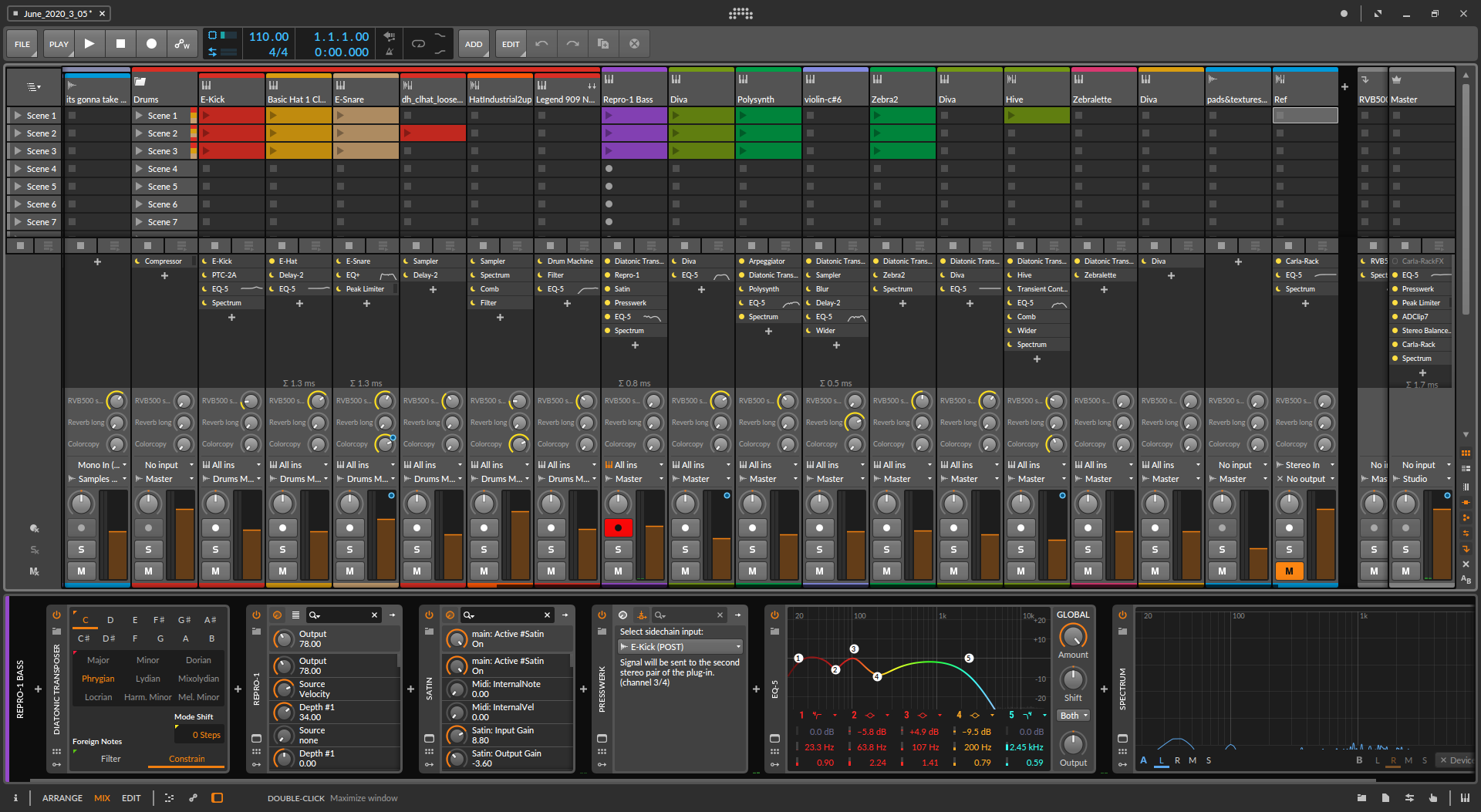Open the E-Kick (POST) sidechain dropdown
The width and height of the screenshot is (1481, 812).
680,647
